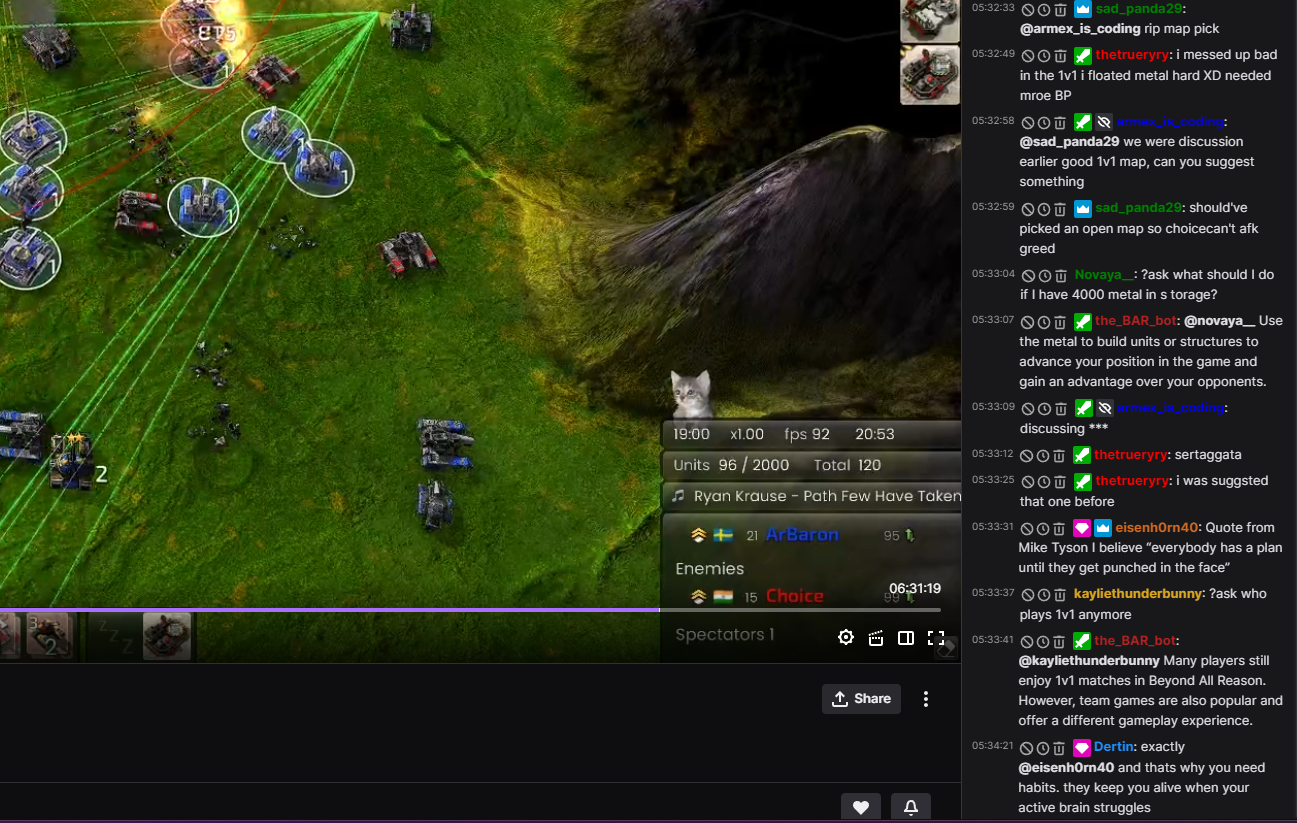The image size is (1297, 823).
Task: Timeout eisenh0rn40 on the 05:33:31 message
Action: [1044, 528]
